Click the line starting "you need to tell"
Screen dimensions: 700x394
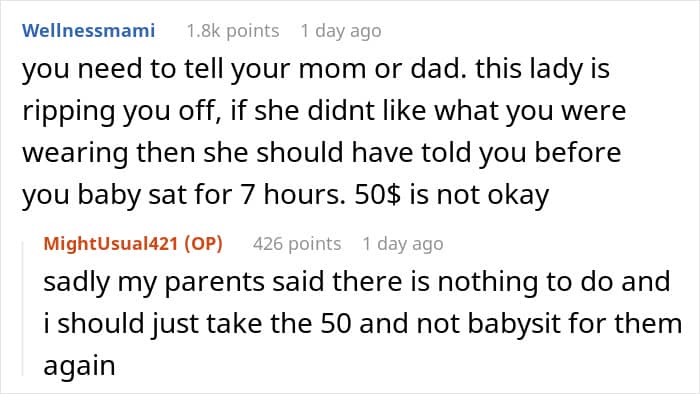316,70
